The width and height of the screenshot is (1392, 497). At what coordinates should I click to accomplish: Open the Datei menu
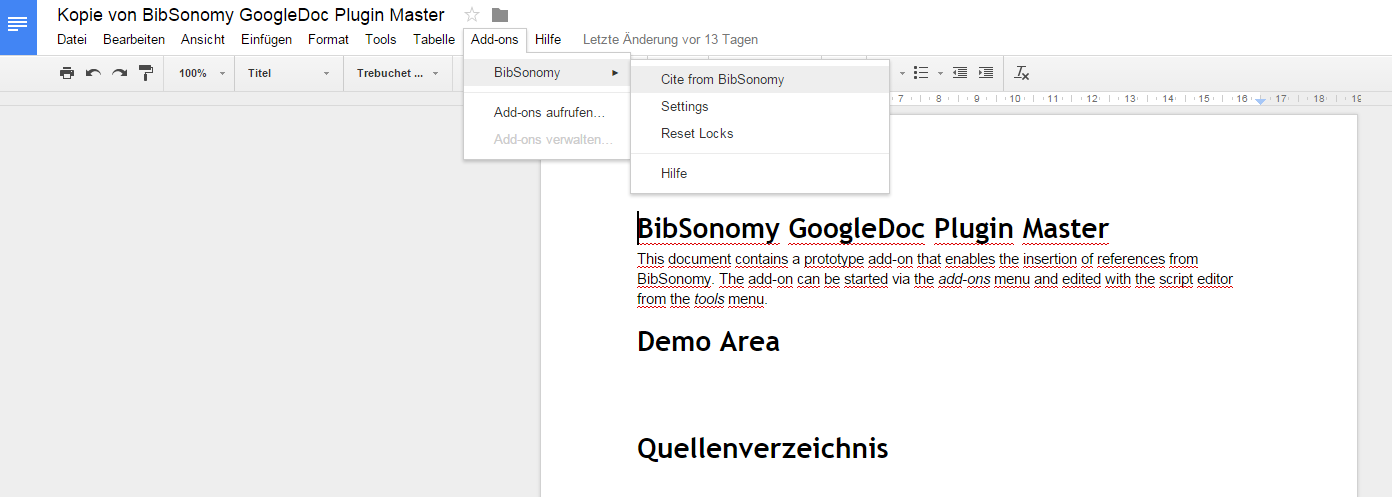pos(72,40)
